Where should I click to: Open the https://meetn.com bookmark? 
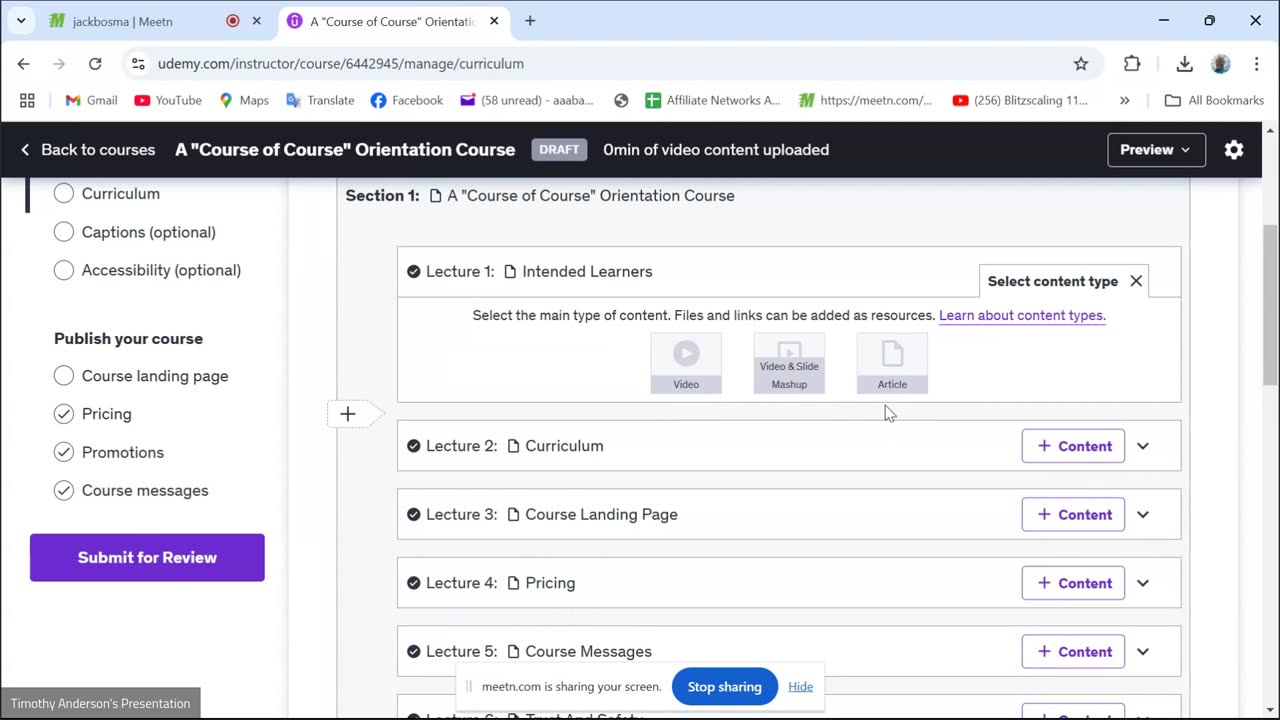pyautogui.click(x=866, y=100)
